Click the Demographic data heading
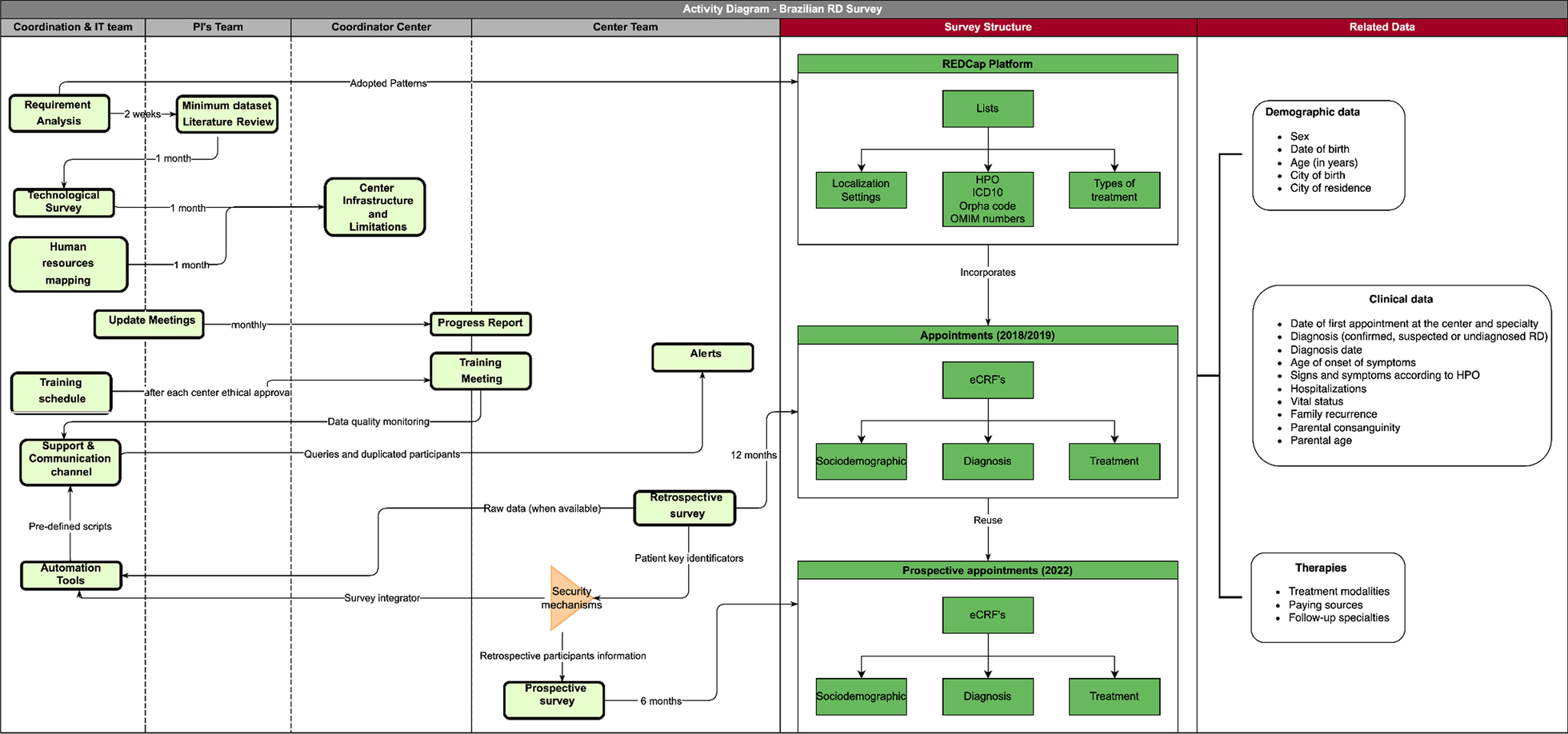Viewport: 1568px width, 734px height. point(1312,112)
